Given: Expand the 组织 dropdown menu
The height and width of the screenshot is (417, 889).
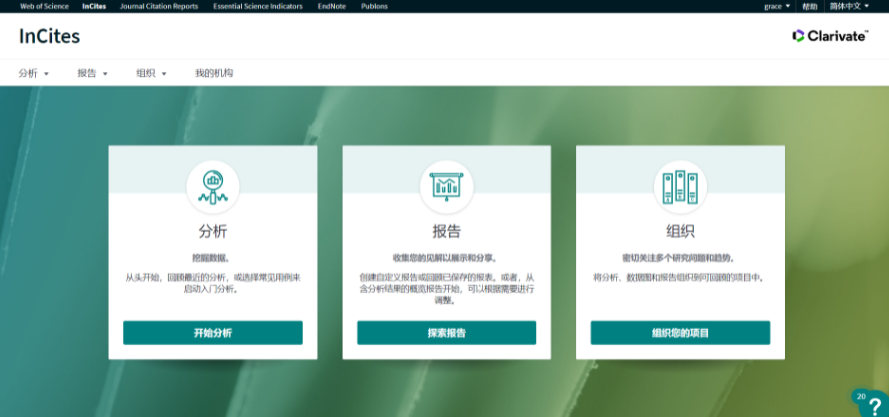Looking at the screenshot, I should pyautogui.click(x=151, y=73).
